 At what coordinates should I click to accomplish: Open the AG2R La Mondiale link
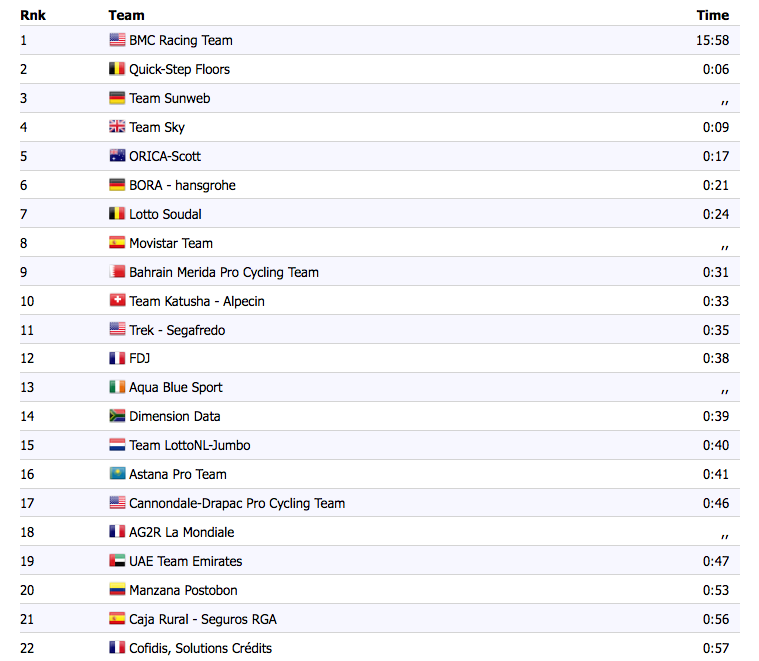(x=181, y=533)
